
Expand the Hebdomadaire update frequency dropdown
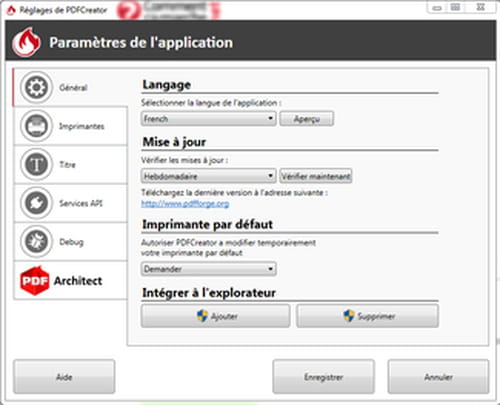tap(209, 176)
